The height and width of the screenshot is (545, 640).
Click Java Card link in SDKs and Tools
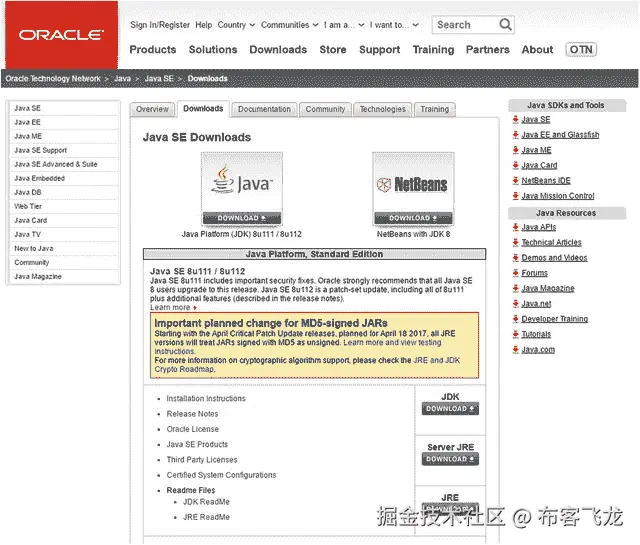[539, 165]
